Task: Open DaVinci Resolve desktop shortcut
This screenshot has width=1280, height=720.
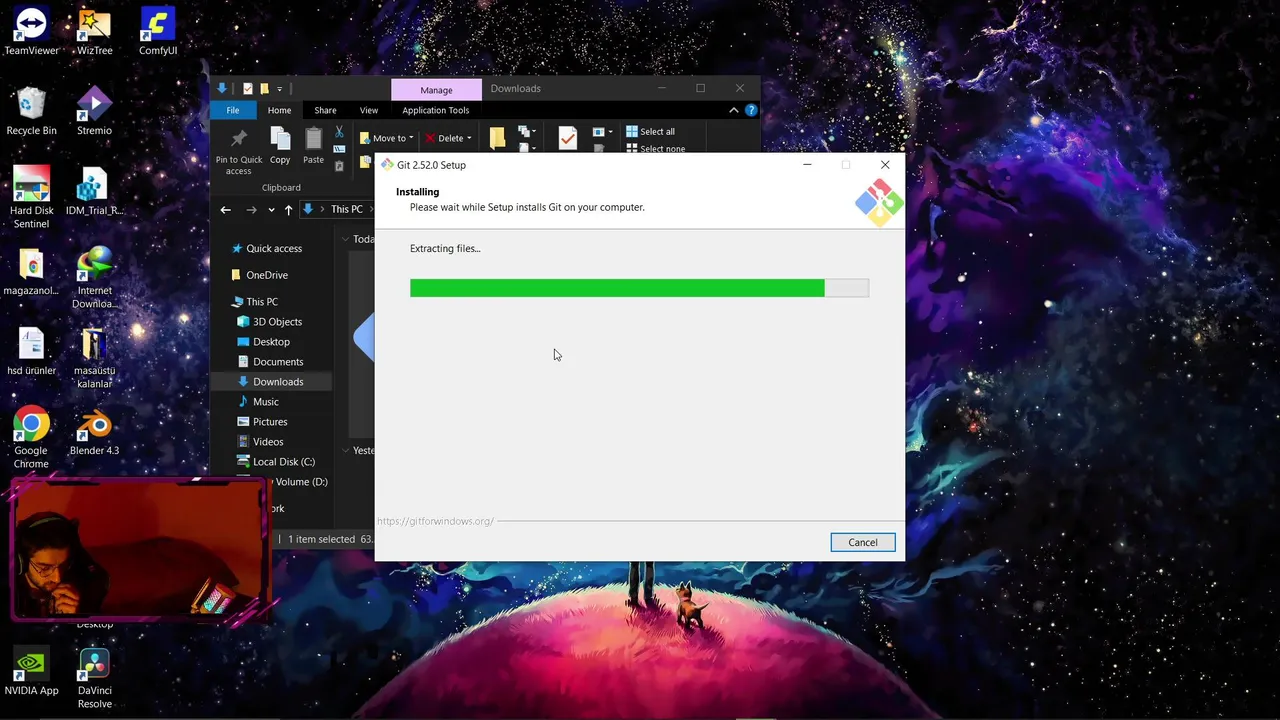Action: [95, 677]
